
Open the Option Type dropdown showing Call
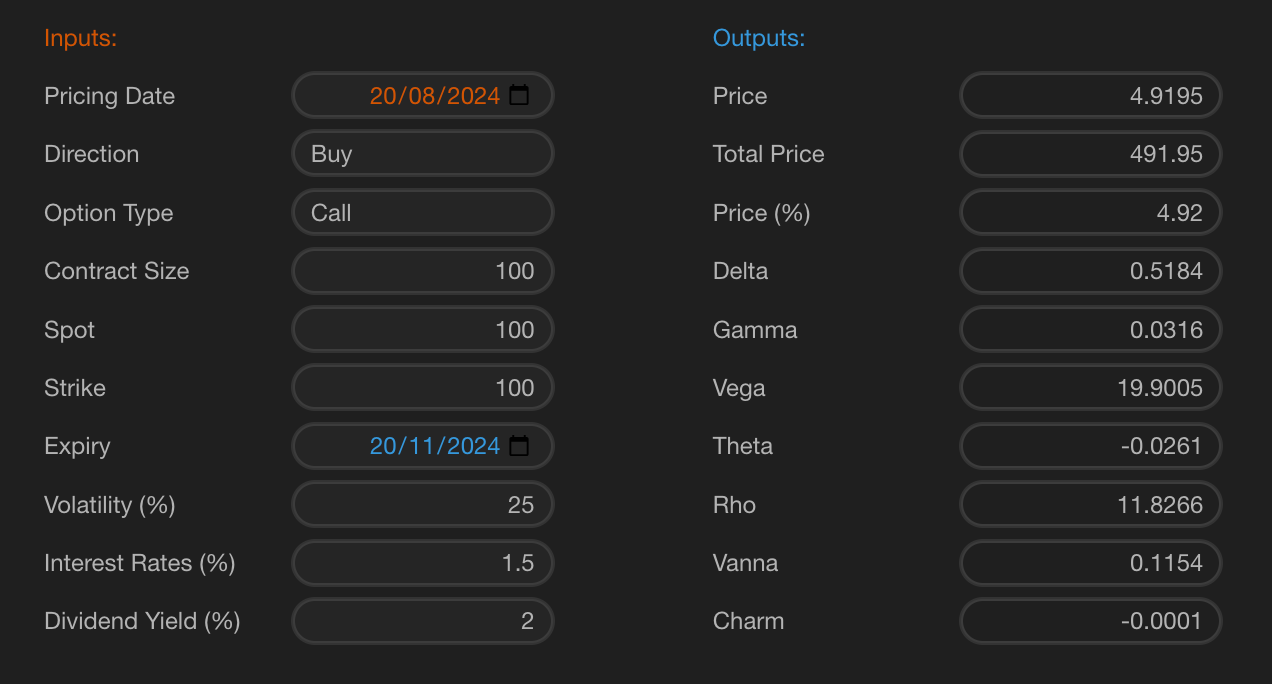pyautogui.click(x=422, y=213)
